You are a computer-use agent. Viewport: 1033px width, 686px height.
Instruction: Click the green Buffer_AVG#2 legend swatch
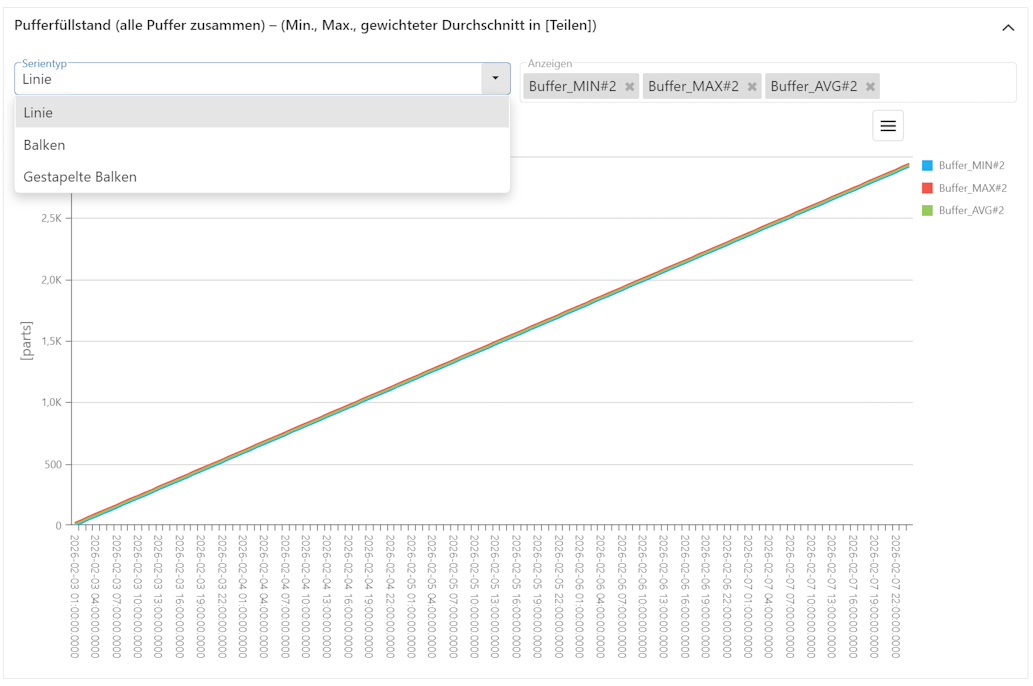[928, 210]
